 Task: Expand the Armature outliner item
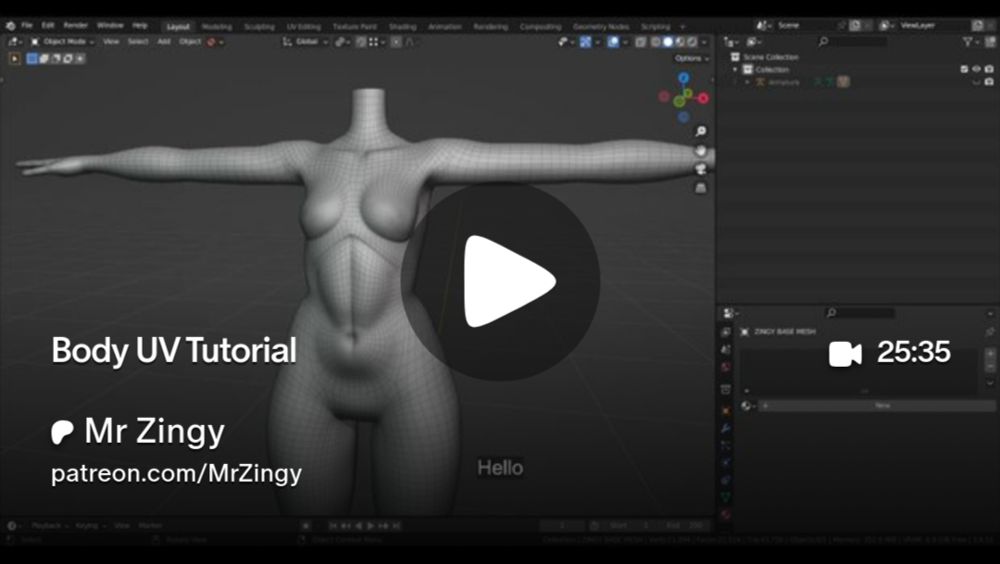pyautogui.click(x=747, y=82)
